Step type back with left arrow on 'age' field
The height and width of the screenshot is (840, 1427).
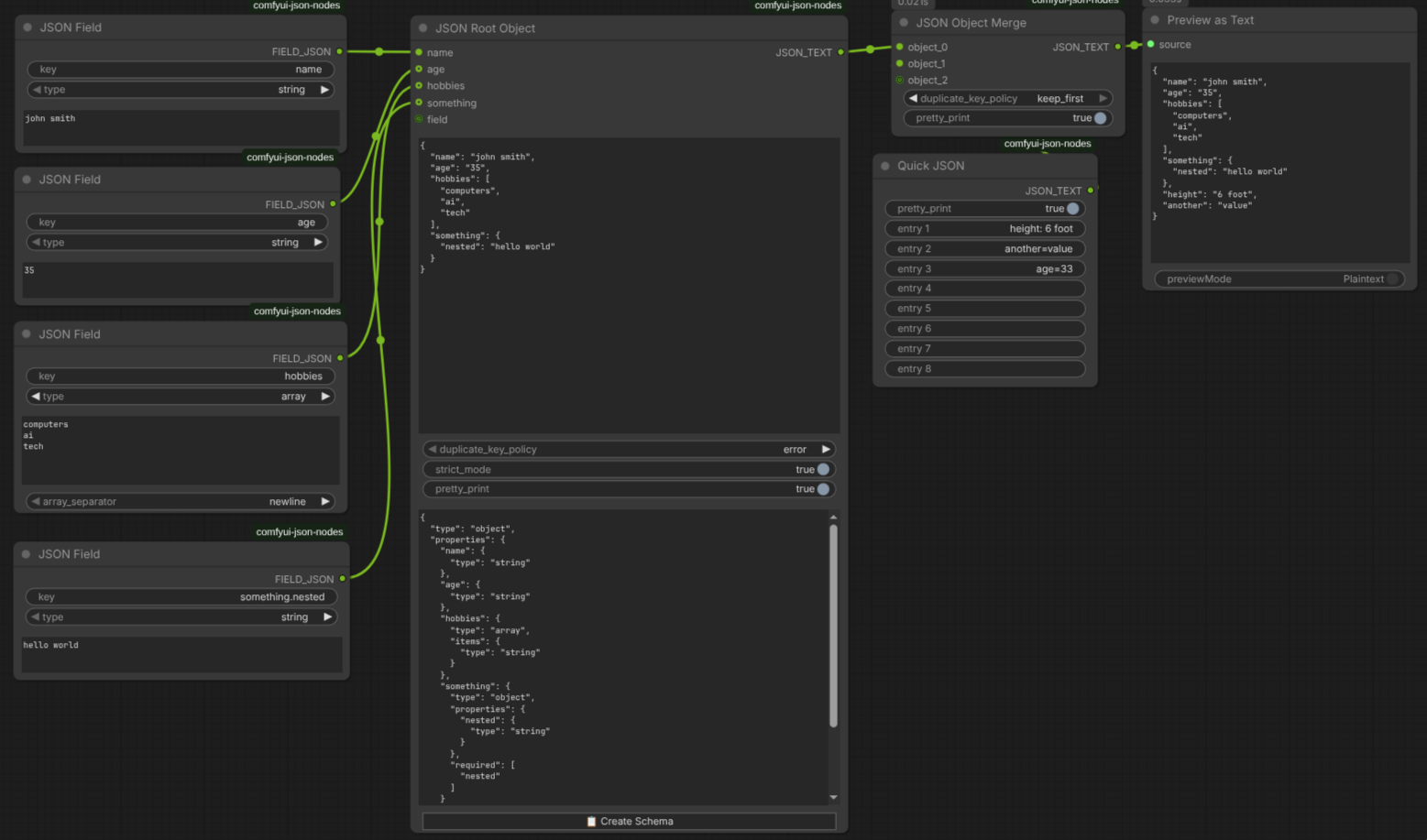35,243
